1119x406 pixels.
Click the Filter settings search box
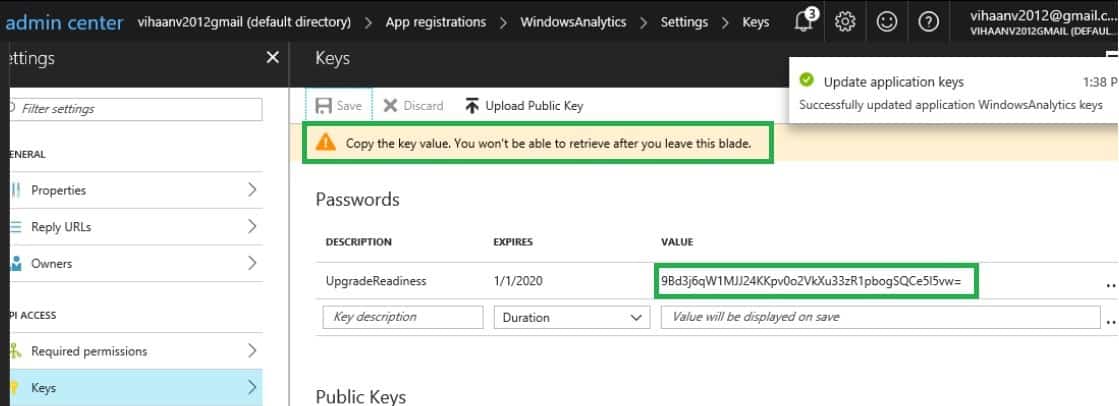tap(136, 109)
